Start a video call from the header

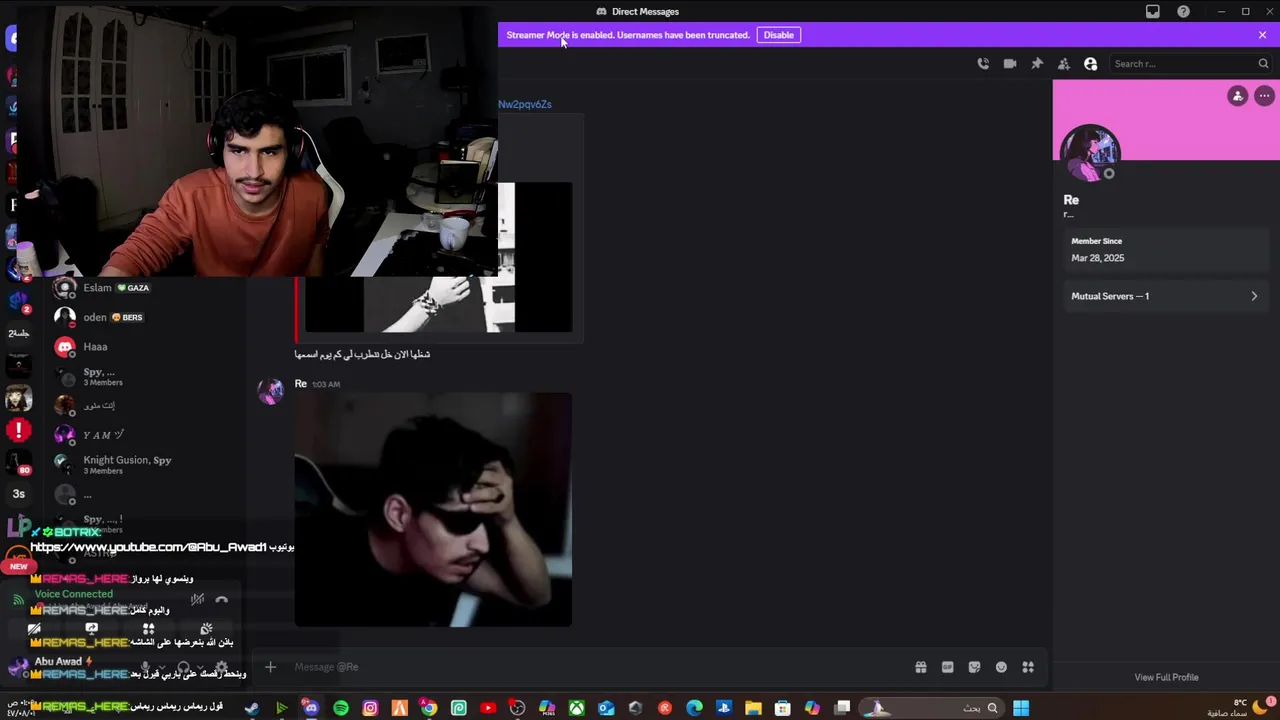click(1010, 64)
